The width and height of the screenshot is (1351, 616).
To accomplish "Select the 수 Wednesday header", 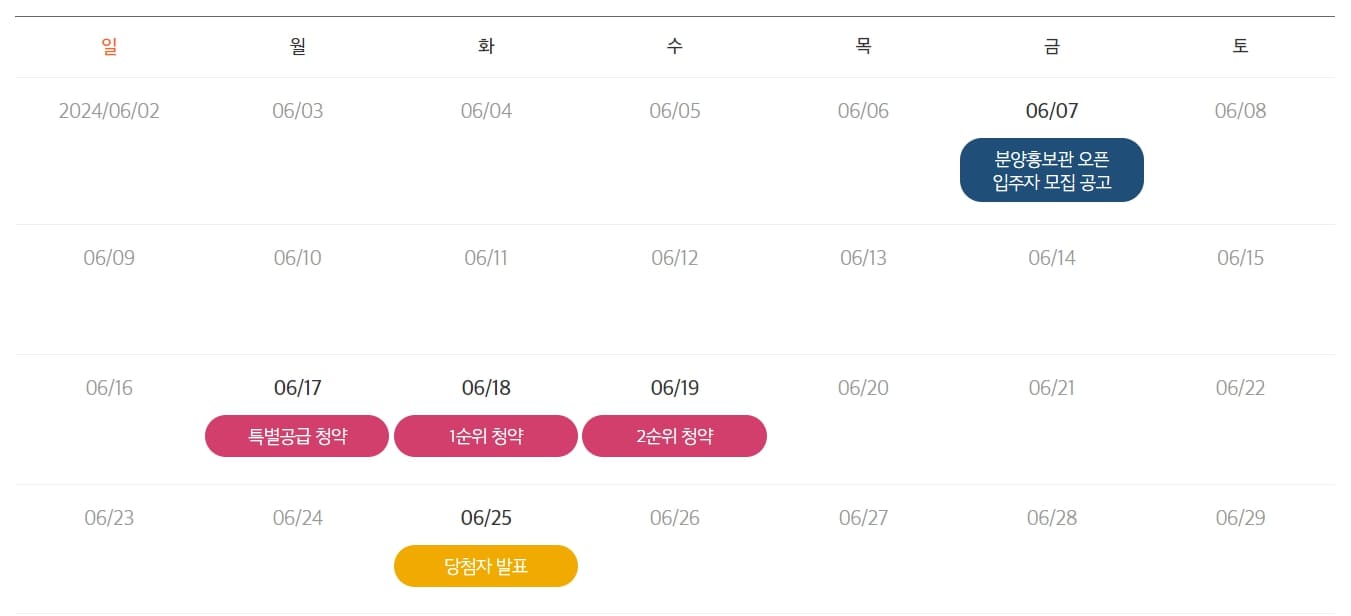I will coord(675,46).
